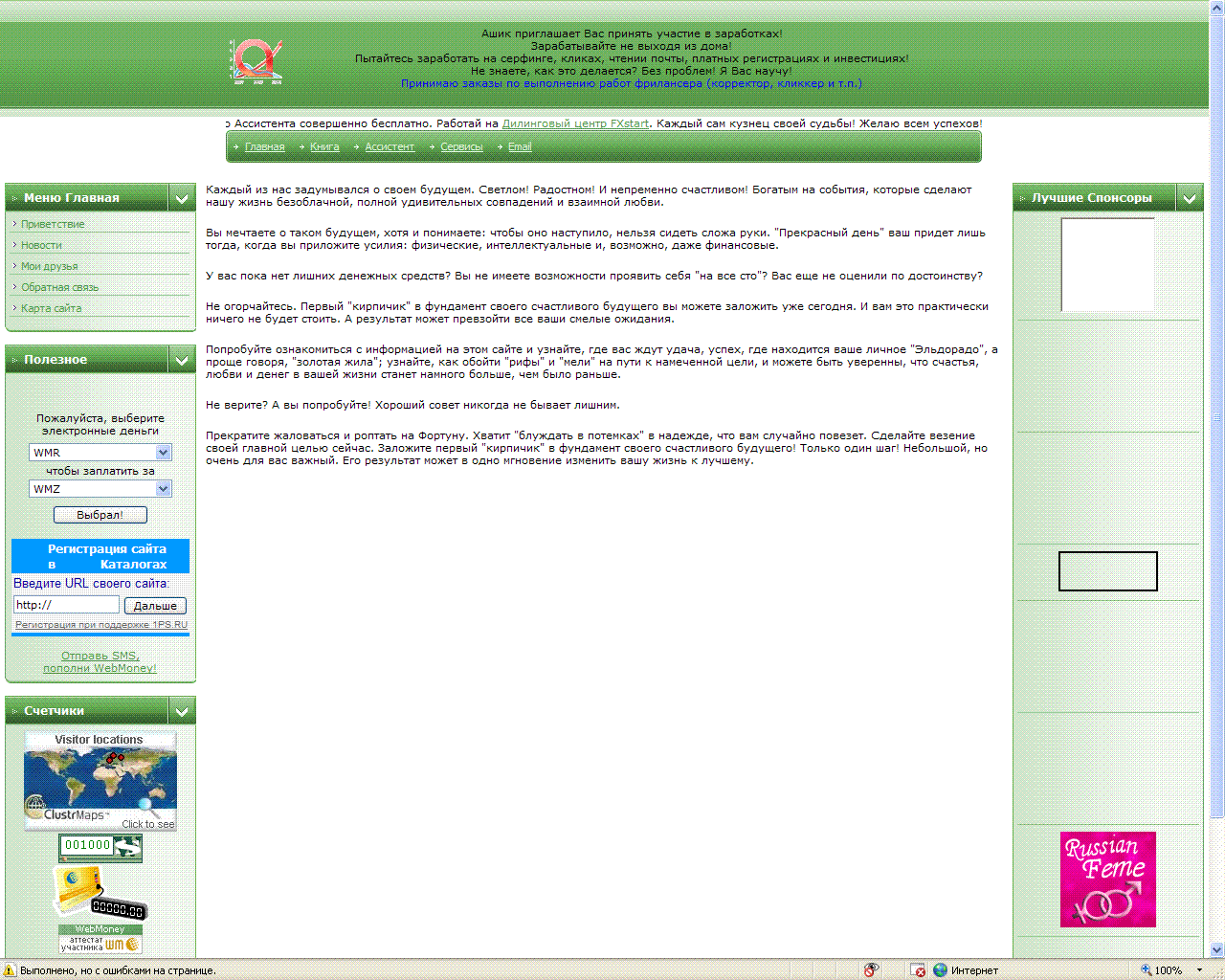Click the Дальше button
1225x980 pixels.
point(155,606)
